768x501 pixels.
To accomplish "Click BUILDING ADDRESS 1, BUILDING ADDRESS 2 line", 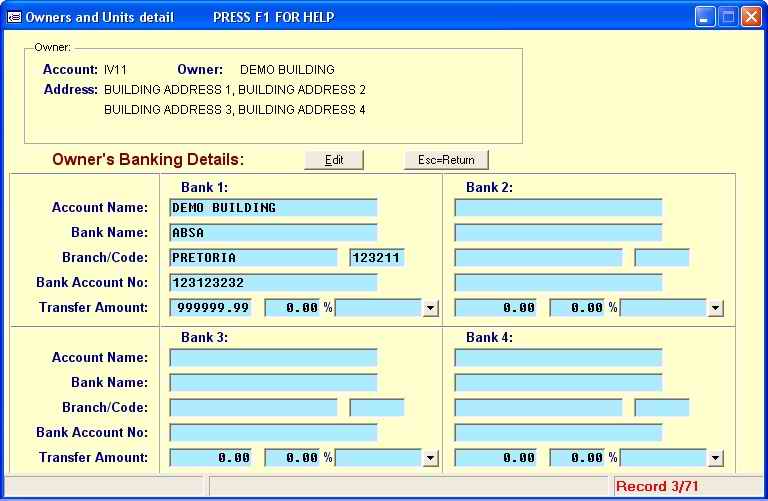I will pyautogui.click(x=235, y=90).
